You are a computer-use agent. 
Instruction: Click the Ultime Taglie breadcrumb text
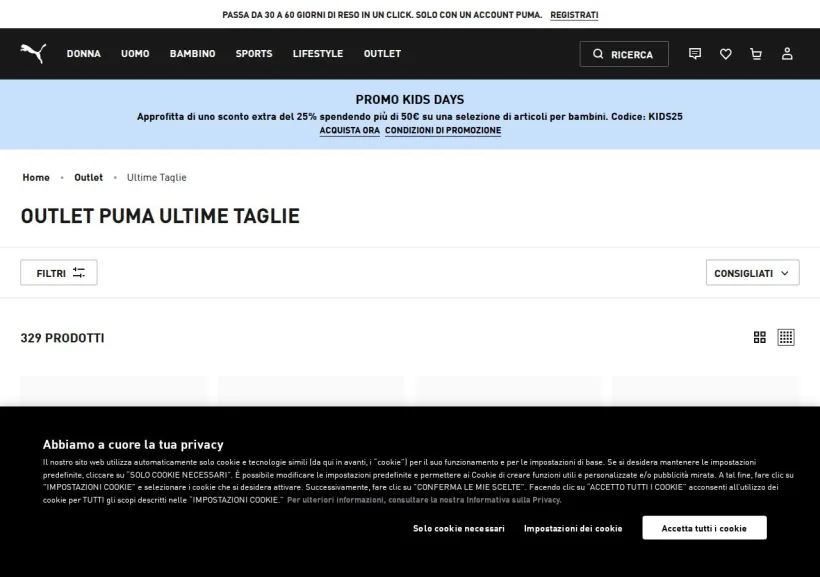point(156,177)
